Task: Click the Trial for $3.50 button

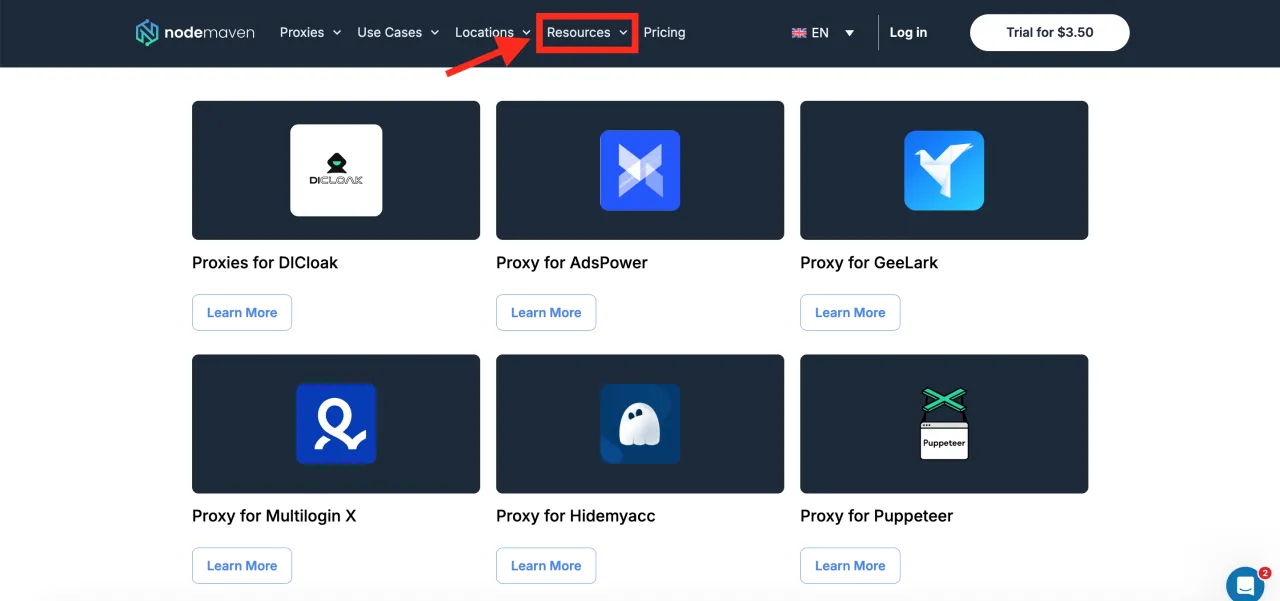Action: click(1049, 33)
